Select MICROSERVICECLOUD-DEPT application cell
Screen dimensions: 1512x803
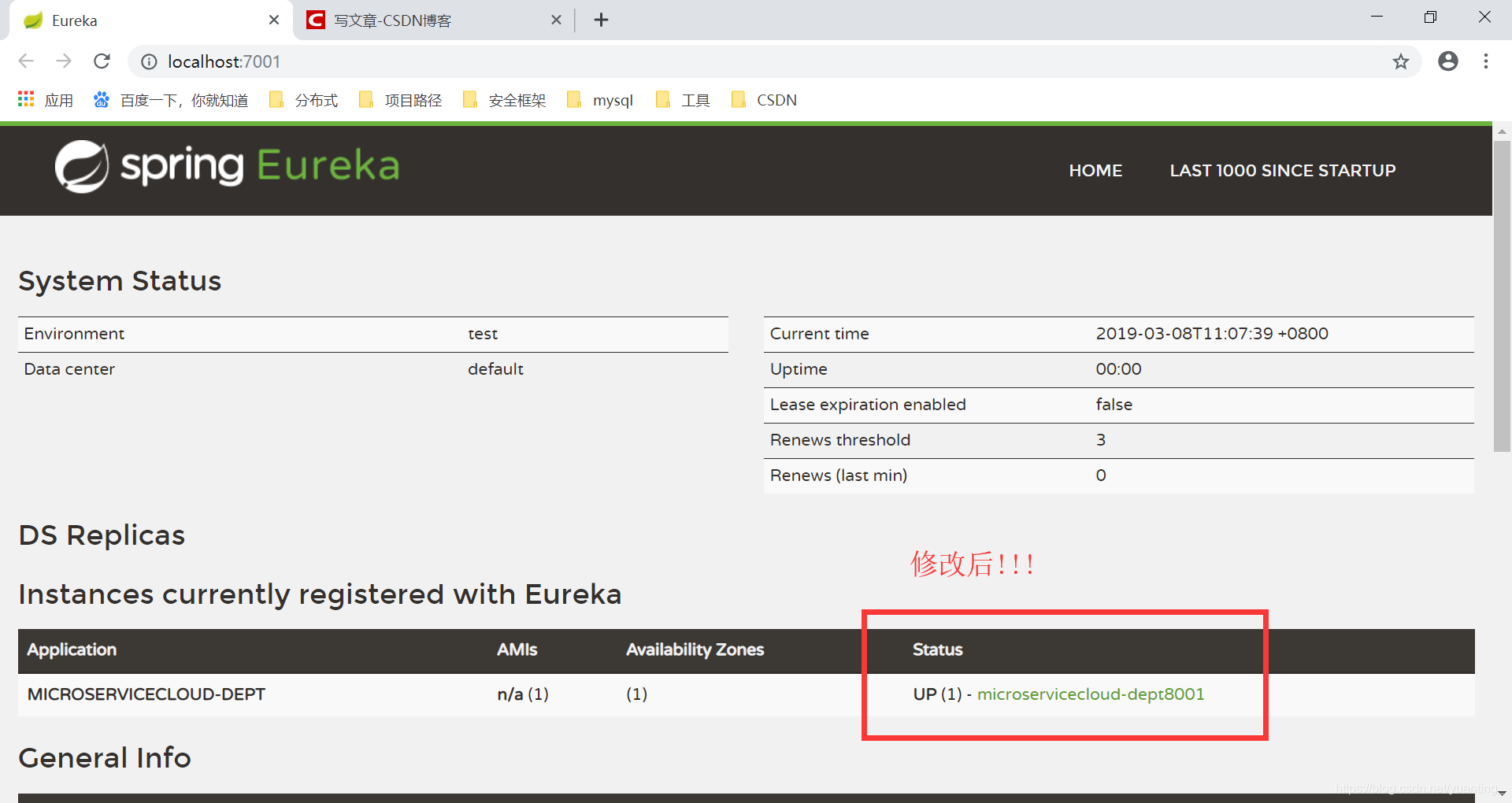point(146,694)
